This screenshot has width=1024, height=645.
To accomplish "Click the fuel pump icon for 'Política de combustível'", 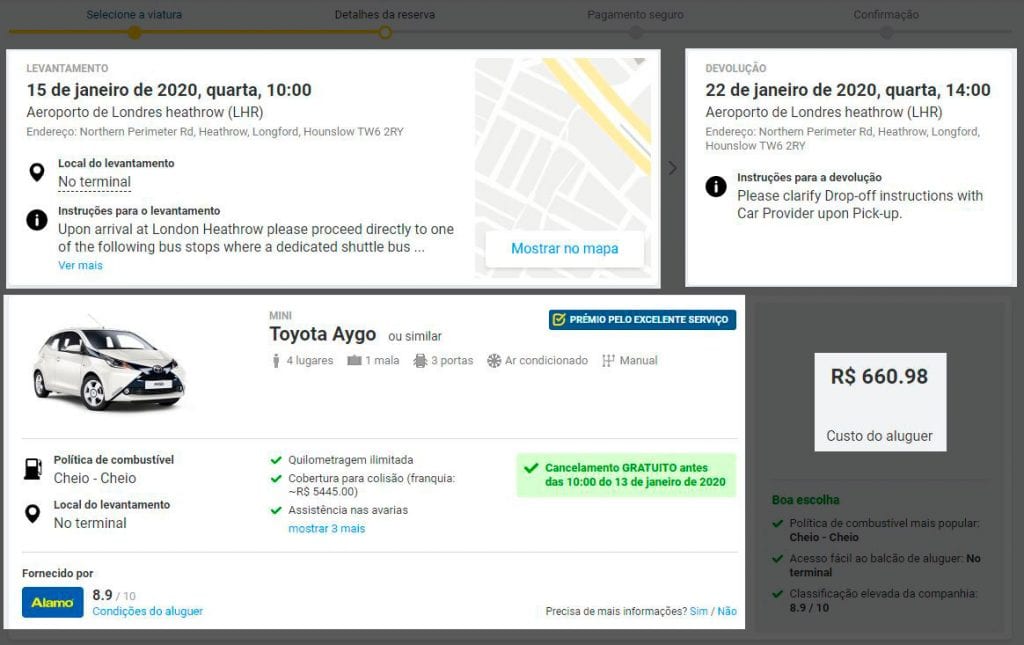I will point(33,469).
